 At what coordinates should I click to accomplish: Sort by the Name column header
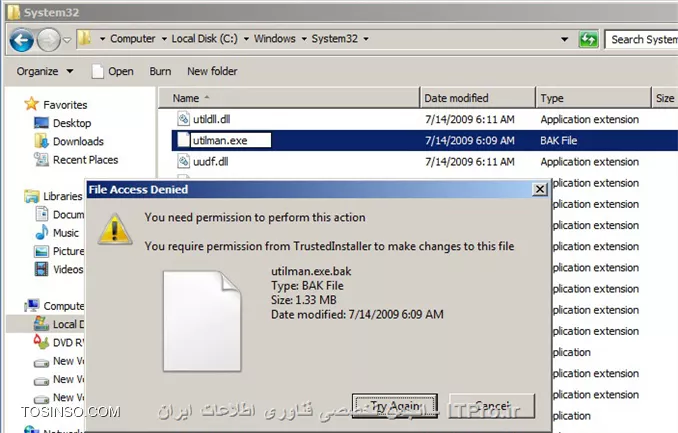(x=289, y=98)
